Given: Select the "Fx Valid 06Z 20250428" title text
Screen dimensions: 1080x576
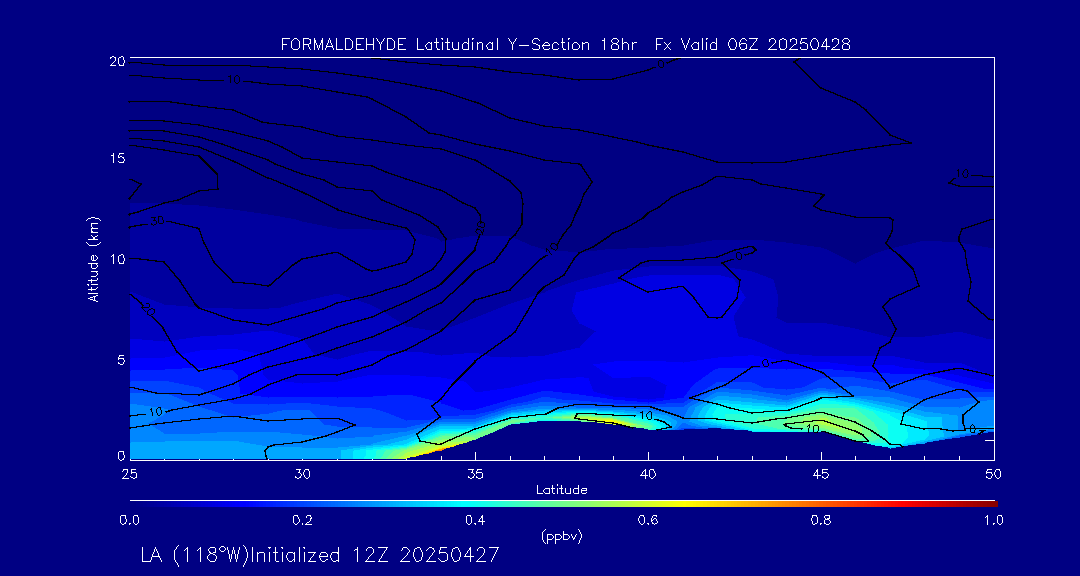Looking at the screenshot, I should (752, 45).
